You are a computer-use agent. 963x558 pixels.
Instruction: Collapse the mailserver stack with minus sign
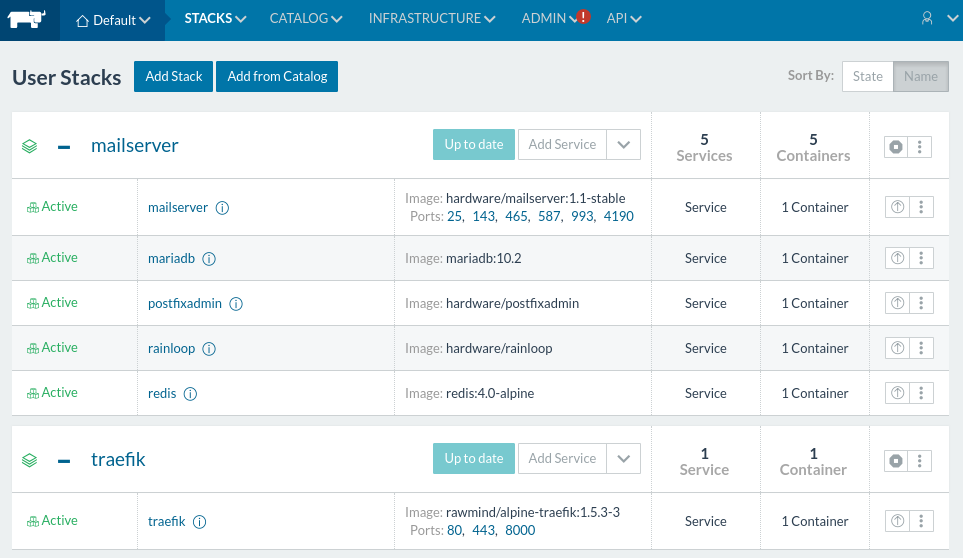click(x=64, y=147)
